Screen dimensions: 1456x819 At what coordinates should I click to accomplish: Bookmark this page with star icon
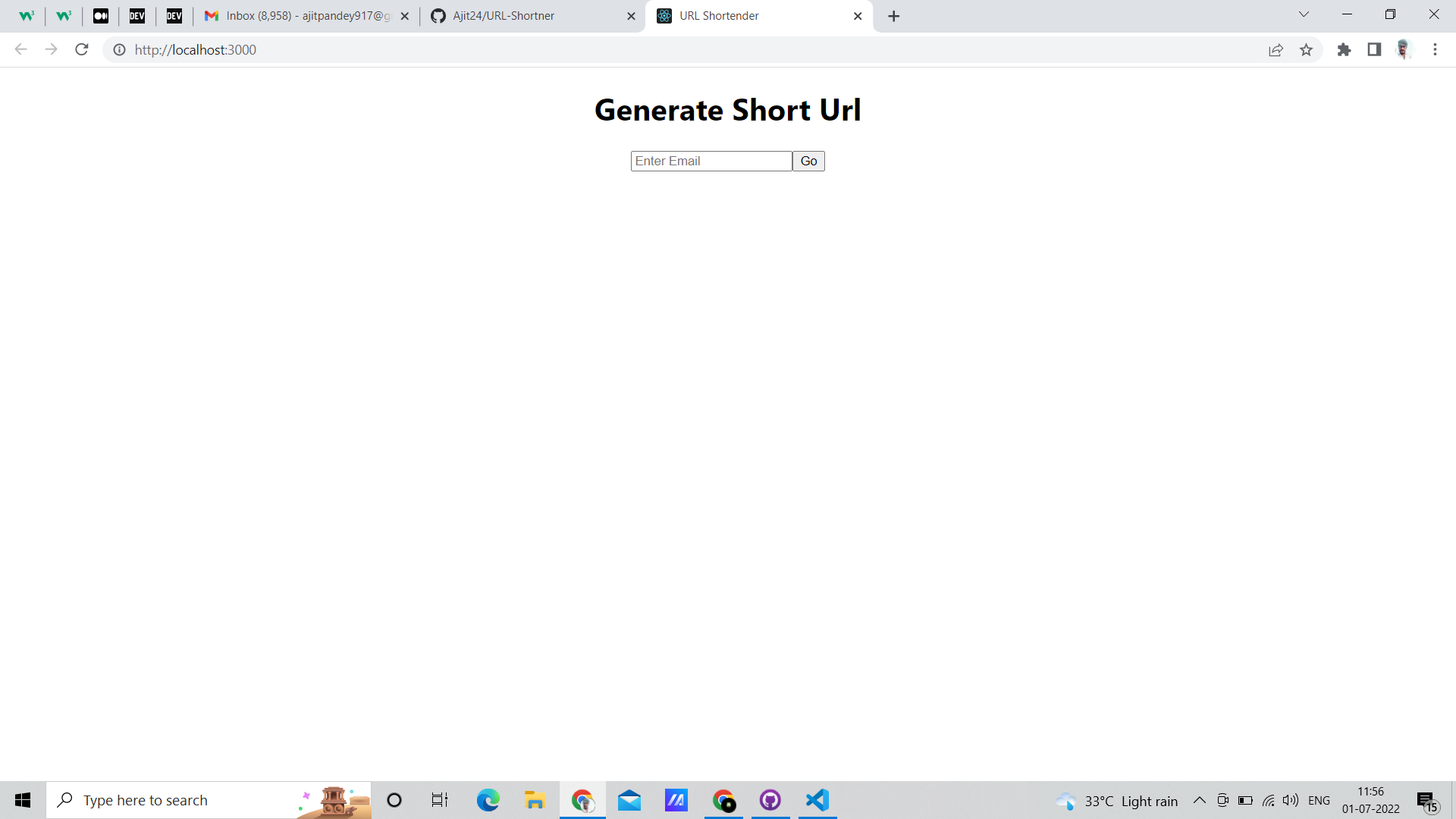(1306, 49)
